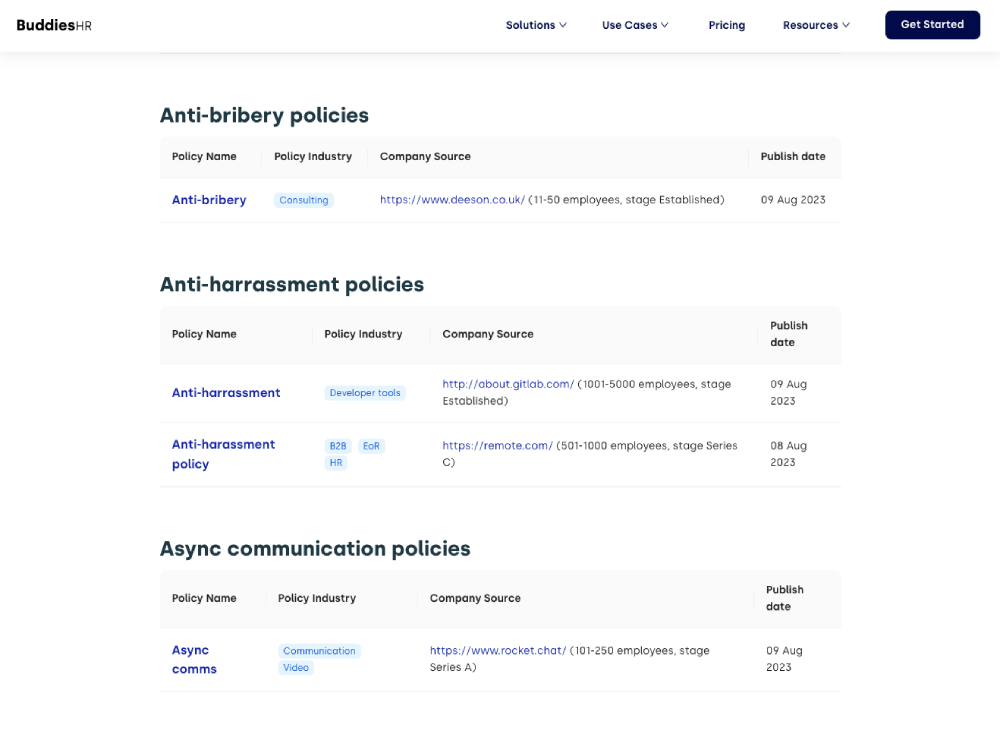Click the Video industry tag

coord(296,667)
